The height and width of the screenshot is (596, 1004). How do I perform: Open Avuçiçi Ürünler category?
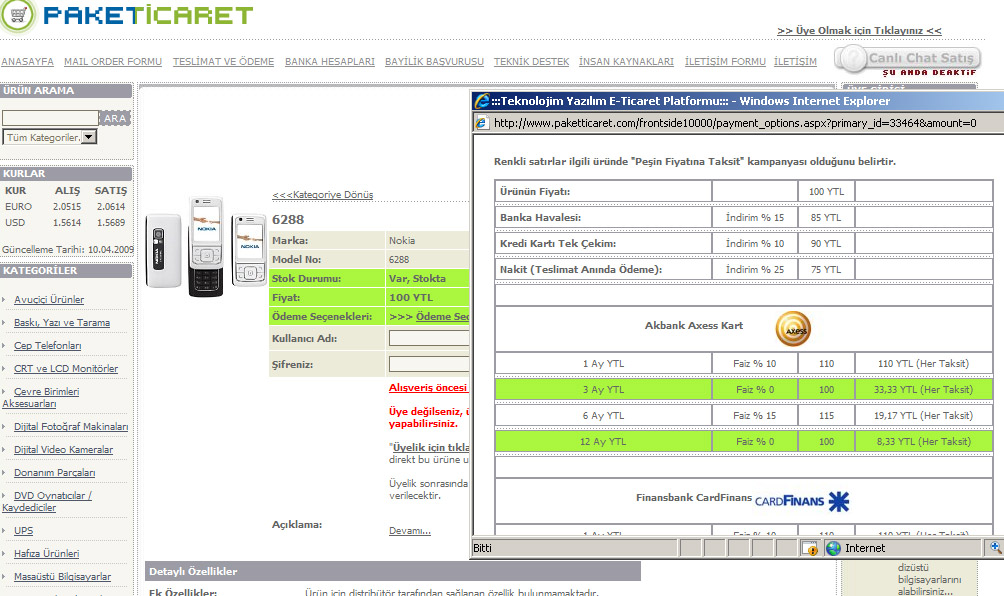pos(49,300)
